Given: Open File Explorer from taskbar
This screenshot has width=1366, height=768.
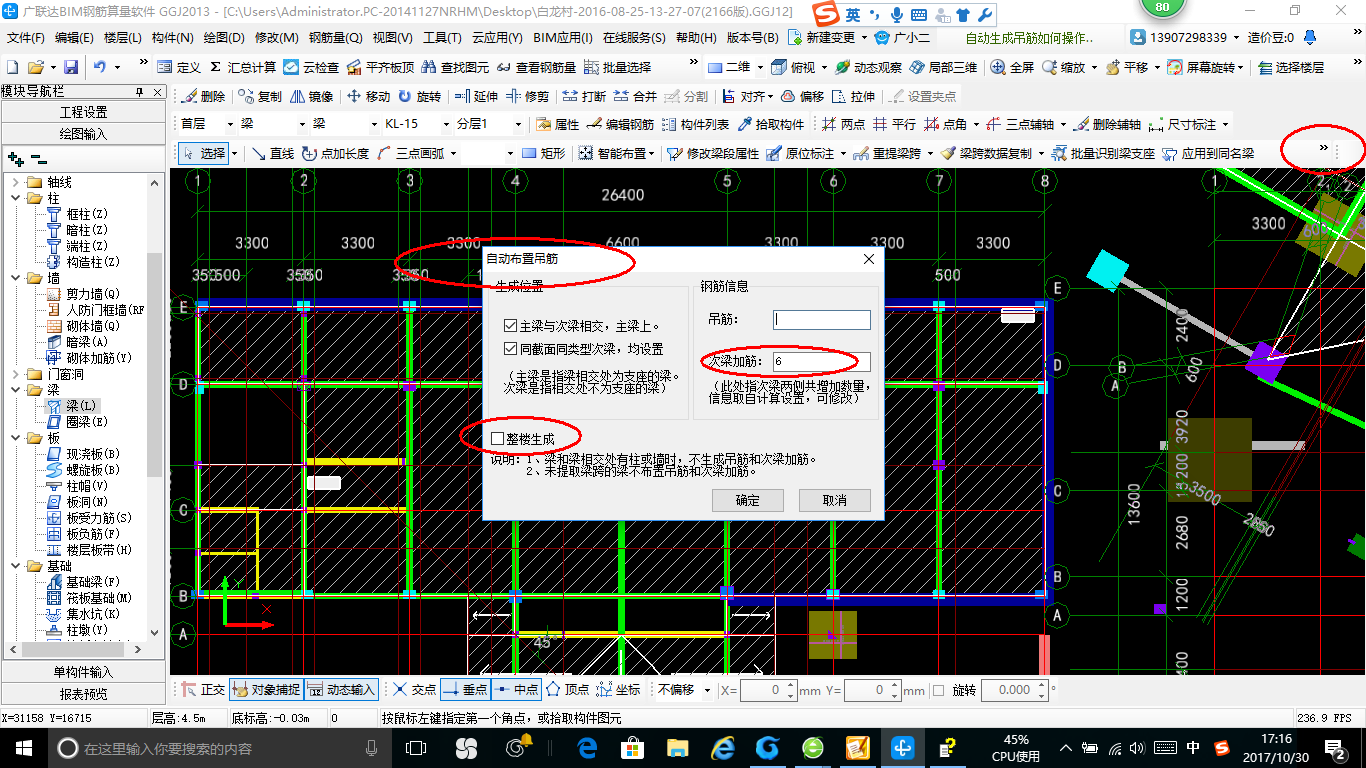Looking at the screenshot, I should [677, 748].
